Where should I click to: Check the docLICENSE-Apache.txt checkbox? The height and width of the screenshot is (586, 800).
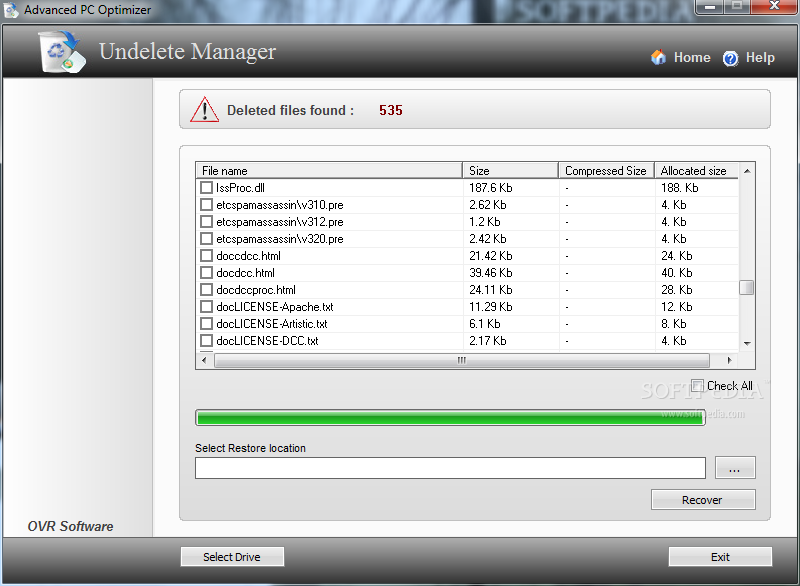[x=206, y=307]
